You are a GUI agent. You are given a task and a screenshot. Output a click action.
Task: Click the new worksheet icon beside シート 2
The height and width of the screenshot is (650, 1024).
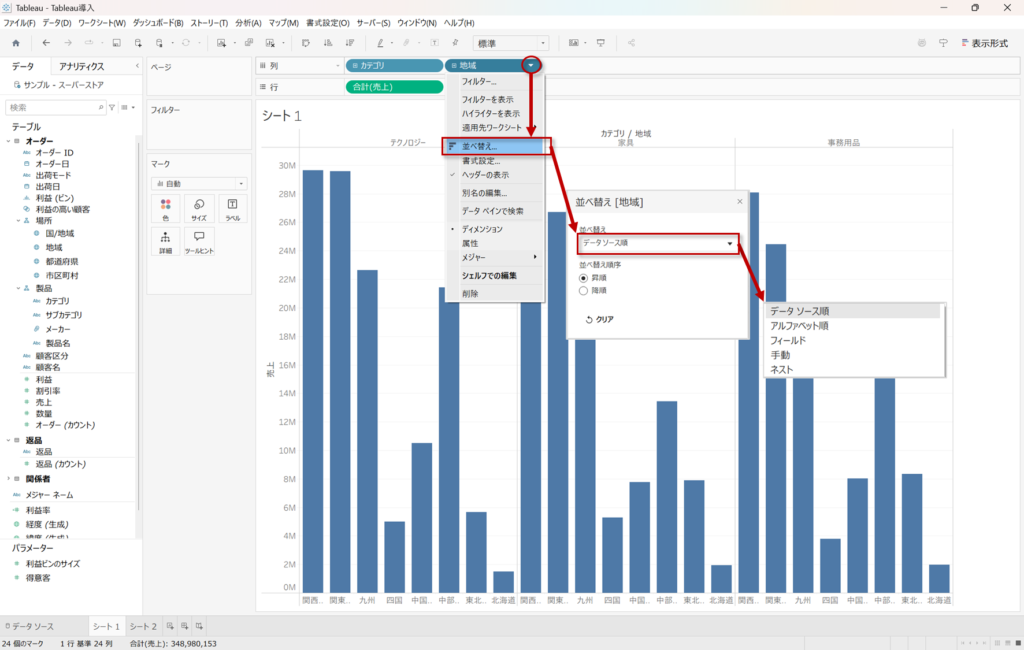click(170, 626)
